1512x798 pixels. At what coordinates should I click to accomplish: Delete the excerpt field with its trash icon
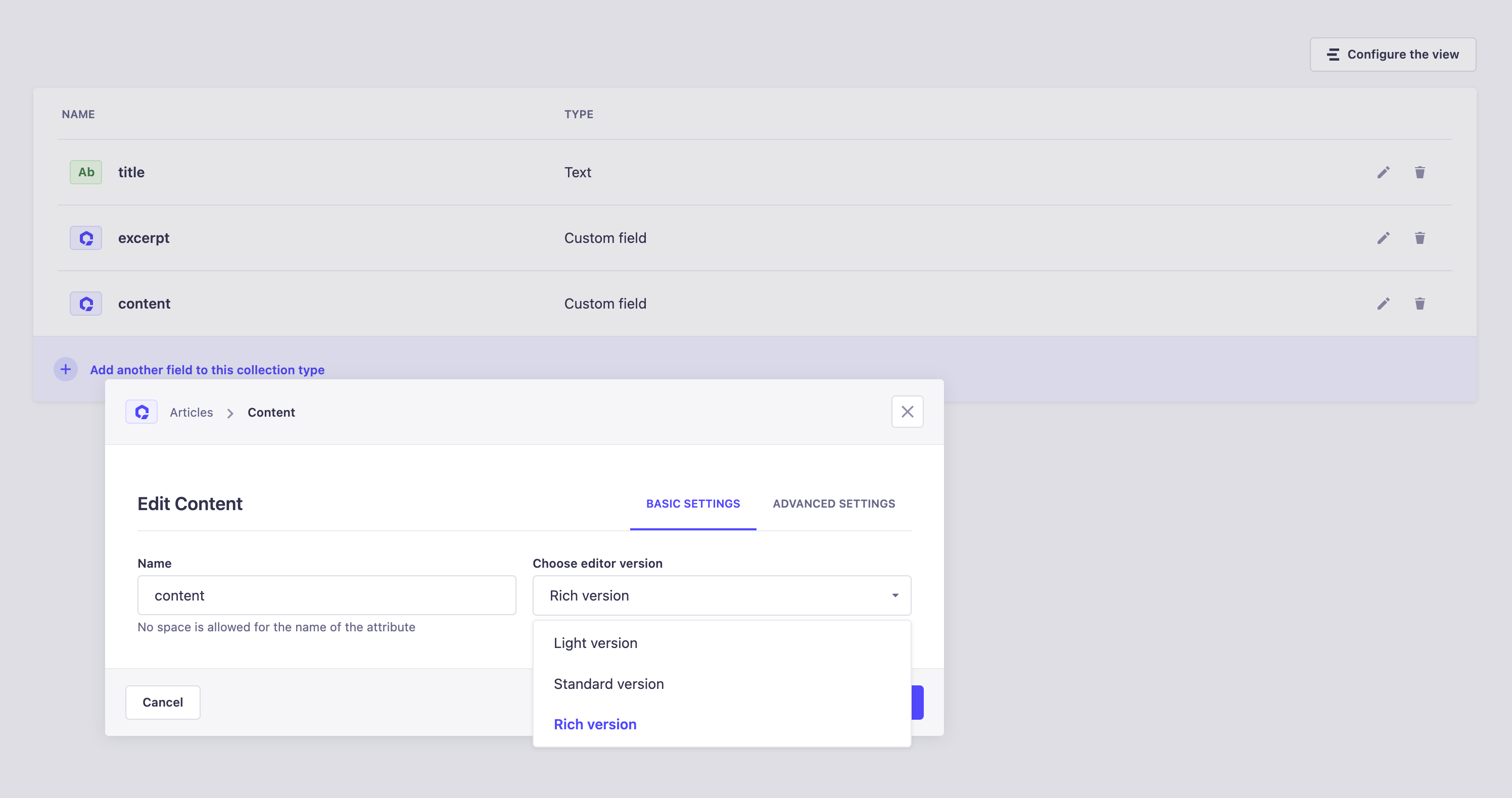[x=1420, y=238]
